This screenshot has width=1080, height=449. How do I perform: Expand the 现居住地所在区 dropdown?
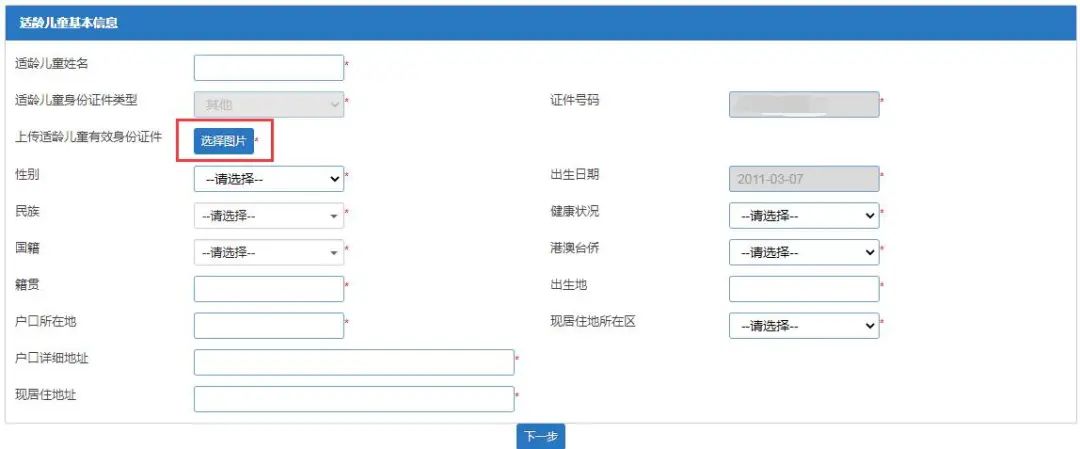(803, 326)
